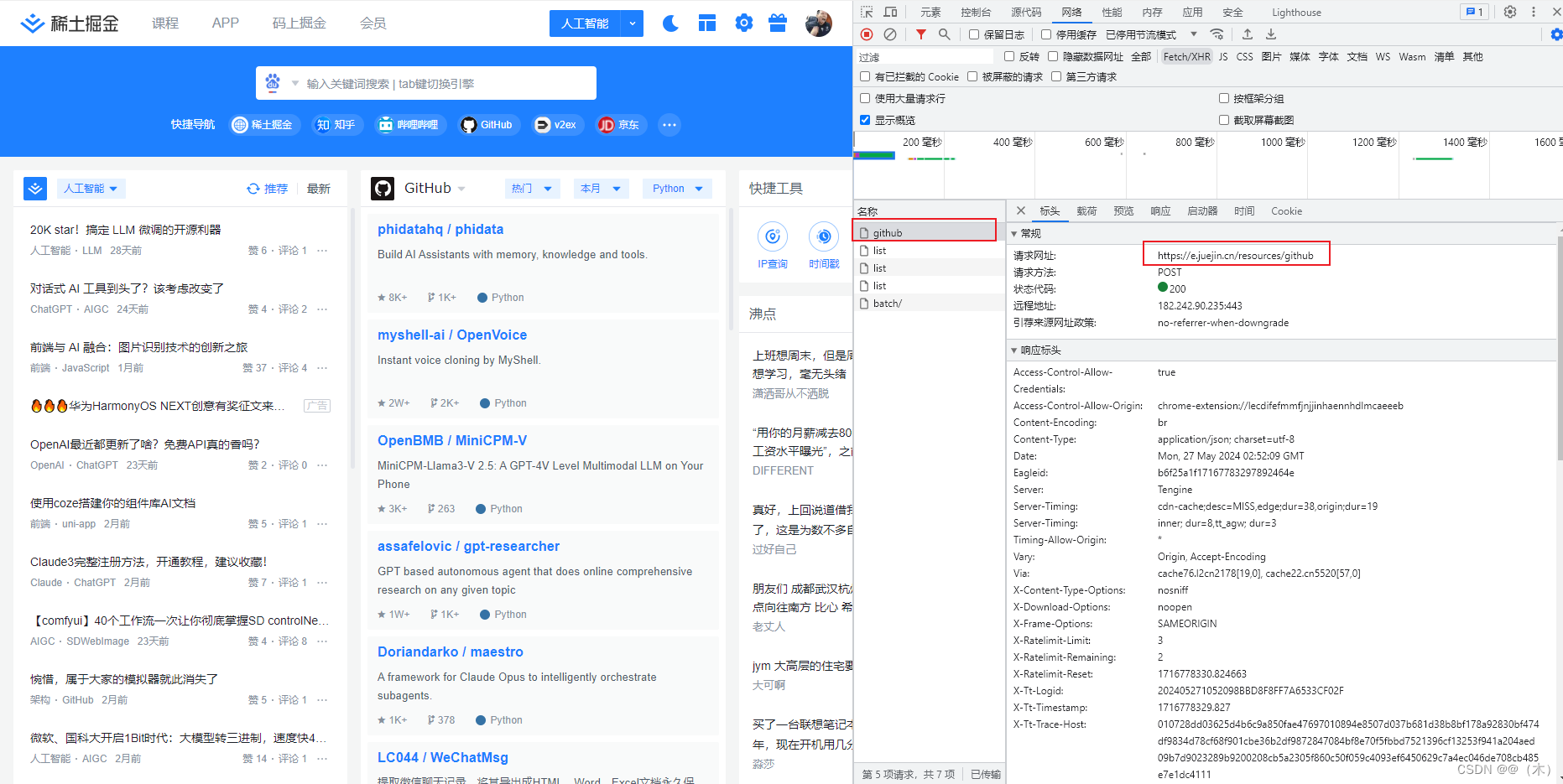Image resolution: width=1563 pixels, height=784 pixels.
Task: Open the 热门 sort dropdown
Action: pyautogui.click(x=533, y=189)
